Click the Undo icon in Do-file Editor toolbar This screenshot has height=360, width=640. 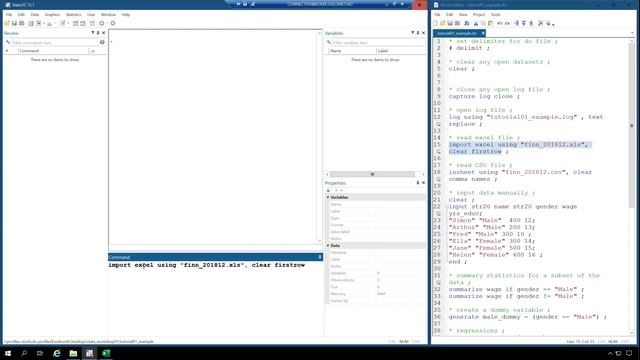pos(500,23)
